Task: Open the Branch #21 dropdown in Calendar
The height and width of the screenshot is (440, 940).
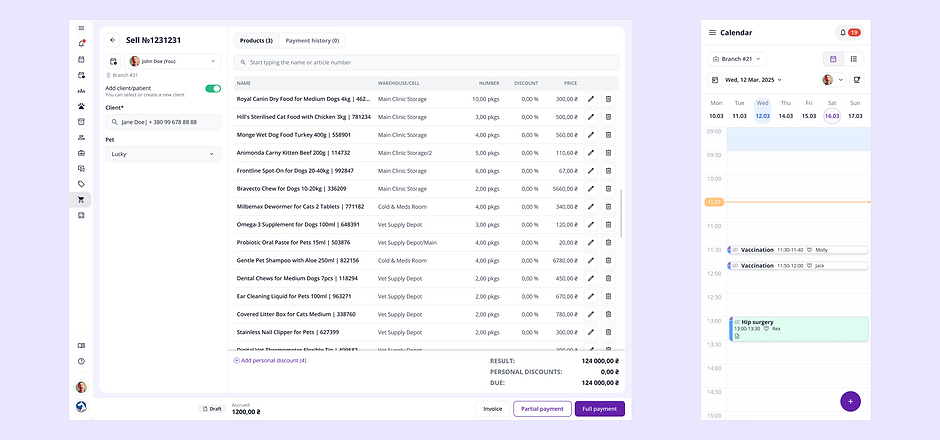Action: (x=737, y=59)
